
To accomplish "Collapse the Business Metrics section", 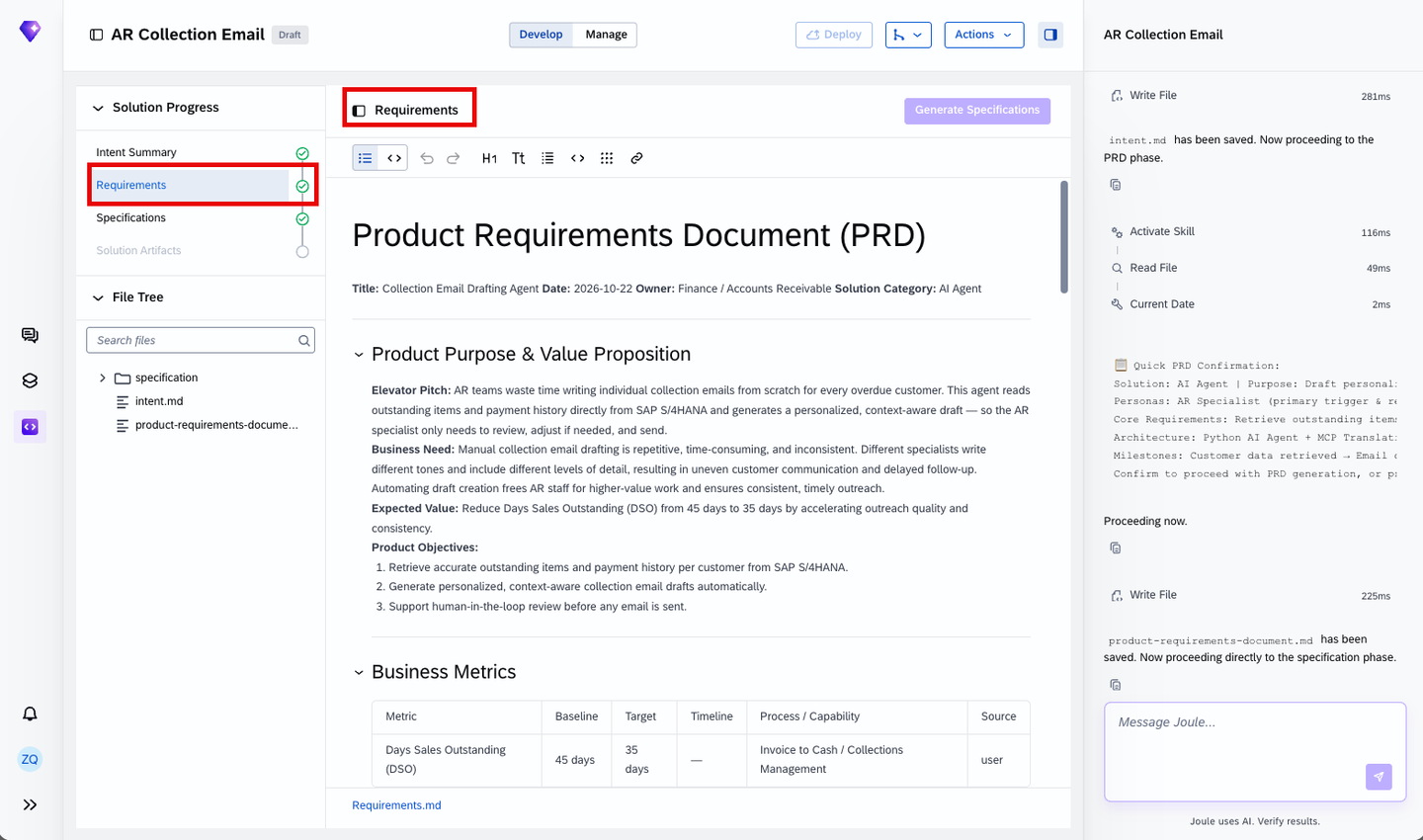I will click(359, 673).
